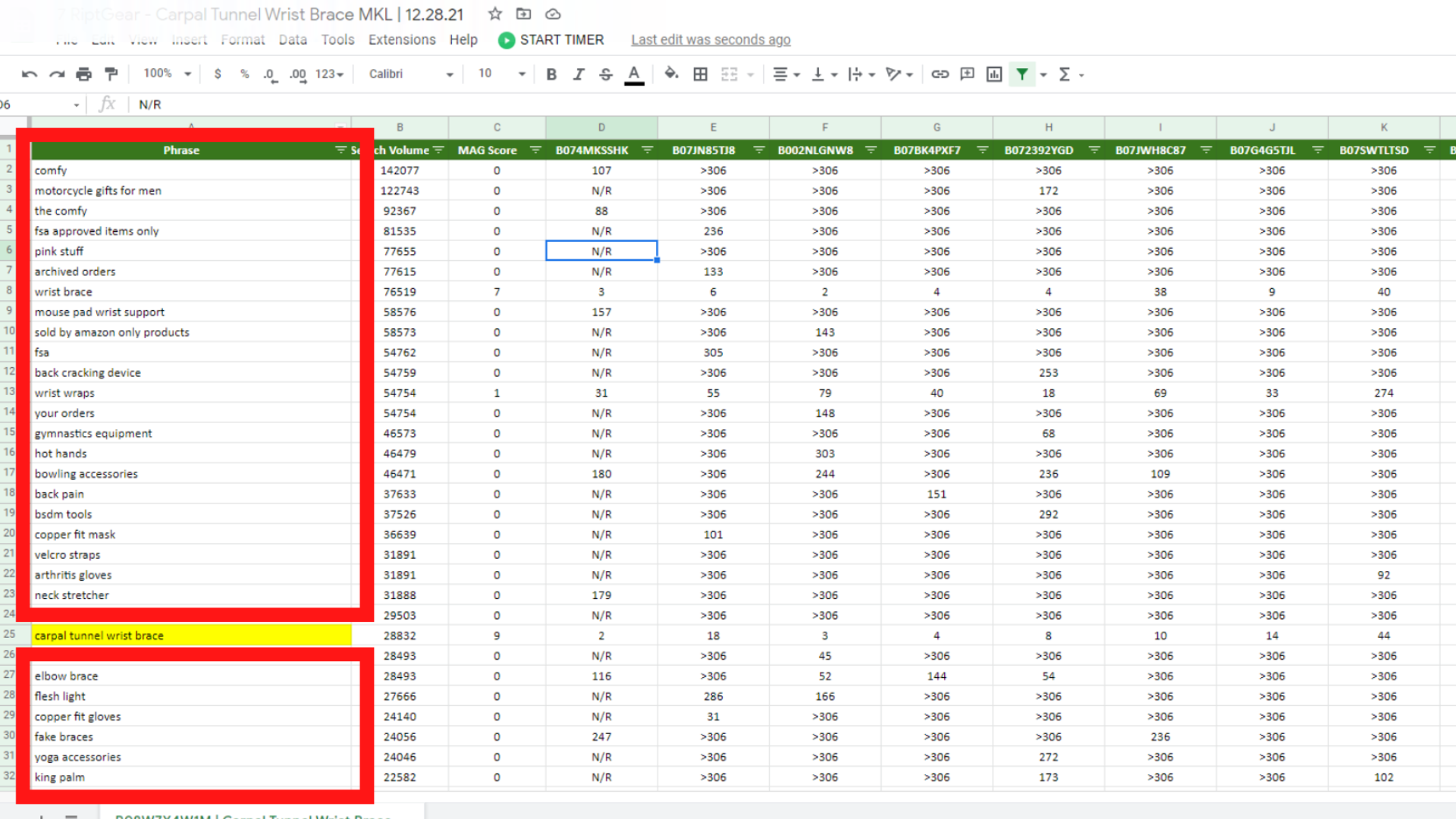The height and width of the screenshot is (819, 1456).
Task: Select the paint format roller
Action: click(111, 74)
